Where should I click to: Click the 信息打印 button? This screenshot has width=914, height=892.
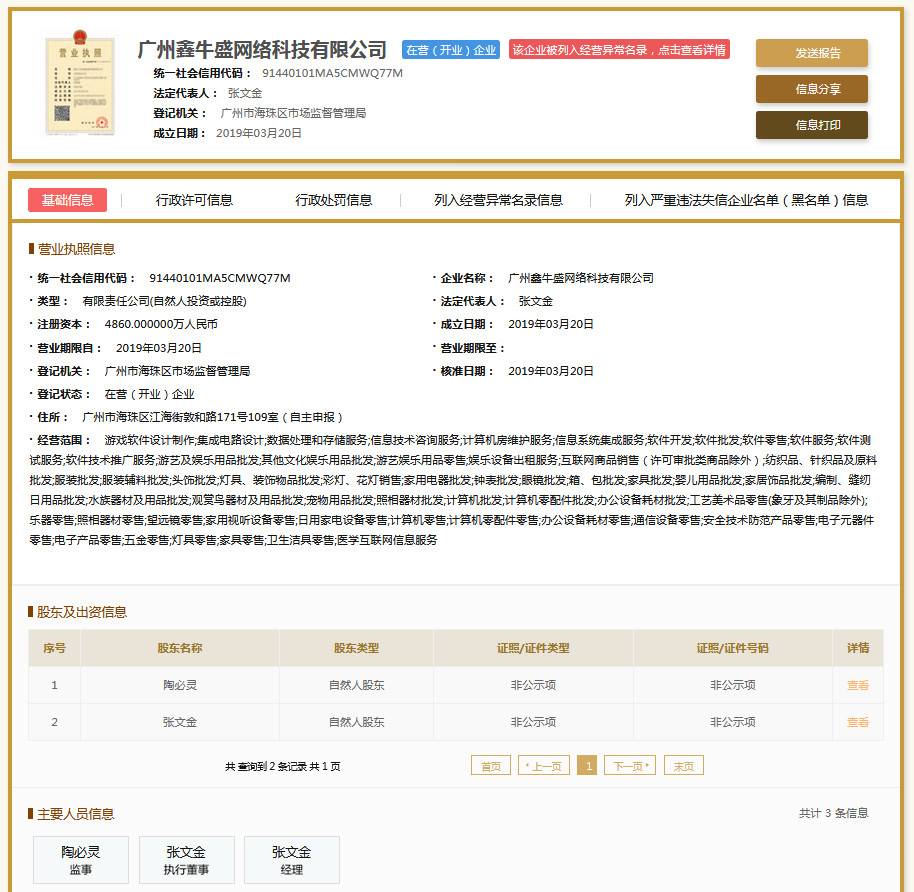point(811,125)
